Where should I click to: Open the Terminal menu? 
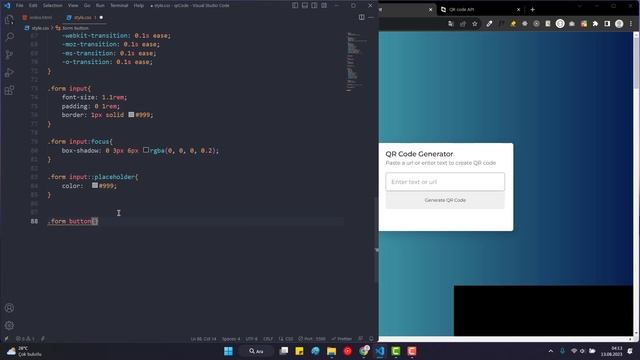119,5
